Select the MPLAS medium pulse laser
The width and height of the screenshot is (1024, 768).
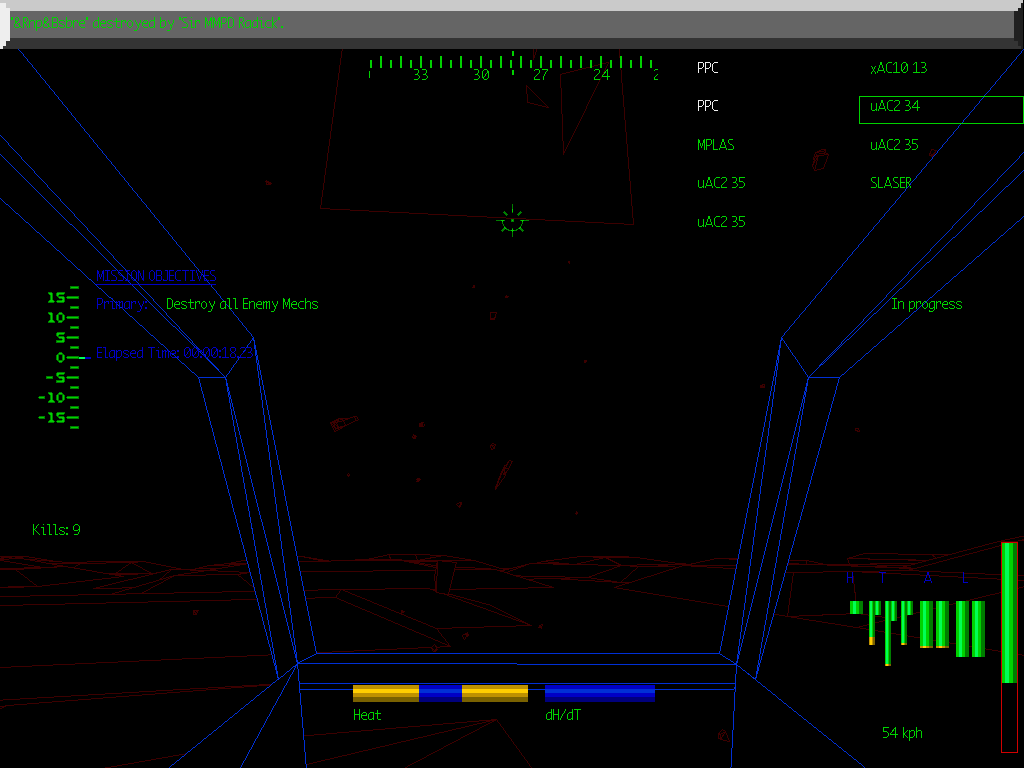(715, 144)
